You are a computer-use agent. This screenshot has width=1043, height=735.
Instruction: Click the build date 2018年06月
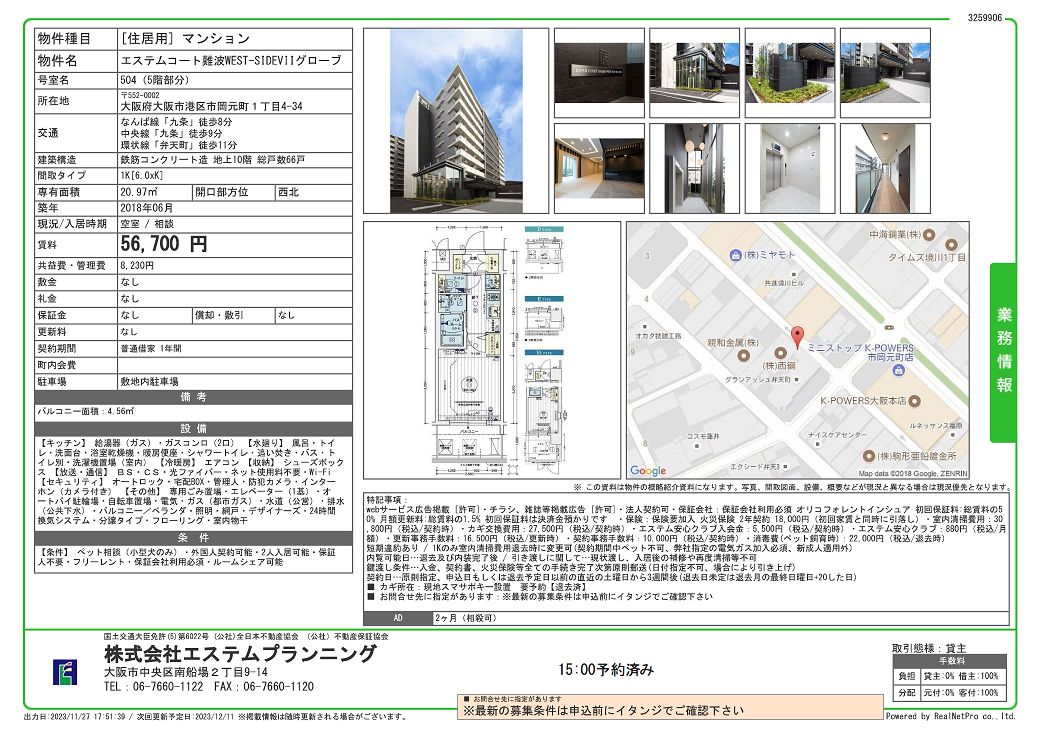tap(146, 208)
